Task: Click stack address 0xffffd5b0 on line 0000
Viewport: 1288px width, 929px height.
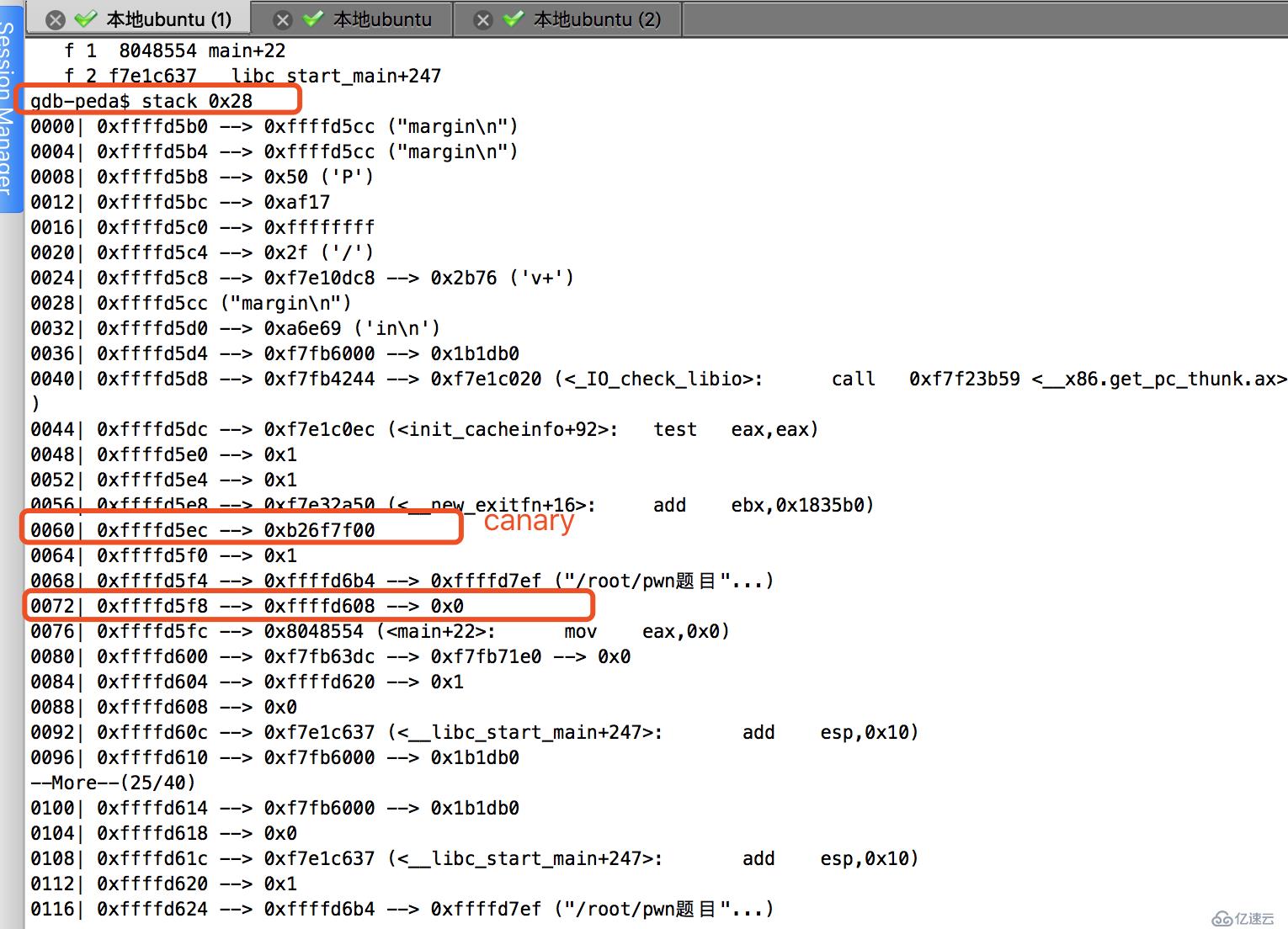Action: pos(152,126)
